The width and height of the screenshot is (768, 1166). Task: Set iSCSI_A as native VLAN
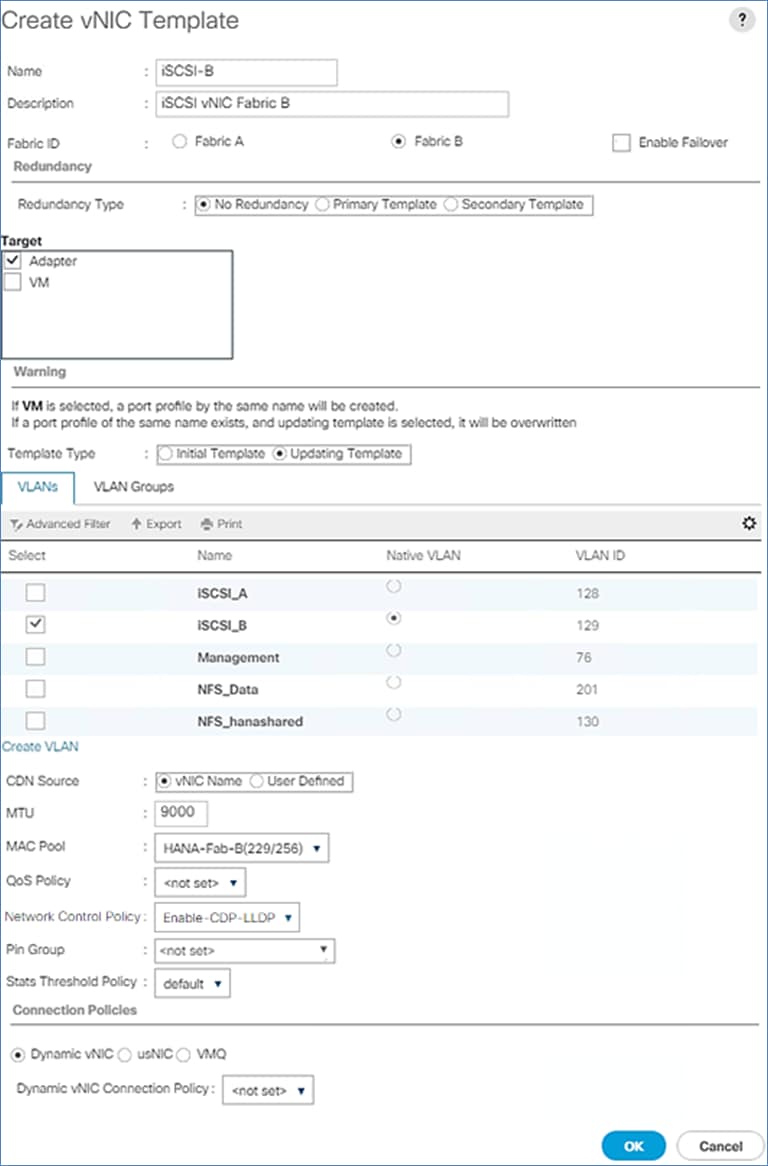394,587
